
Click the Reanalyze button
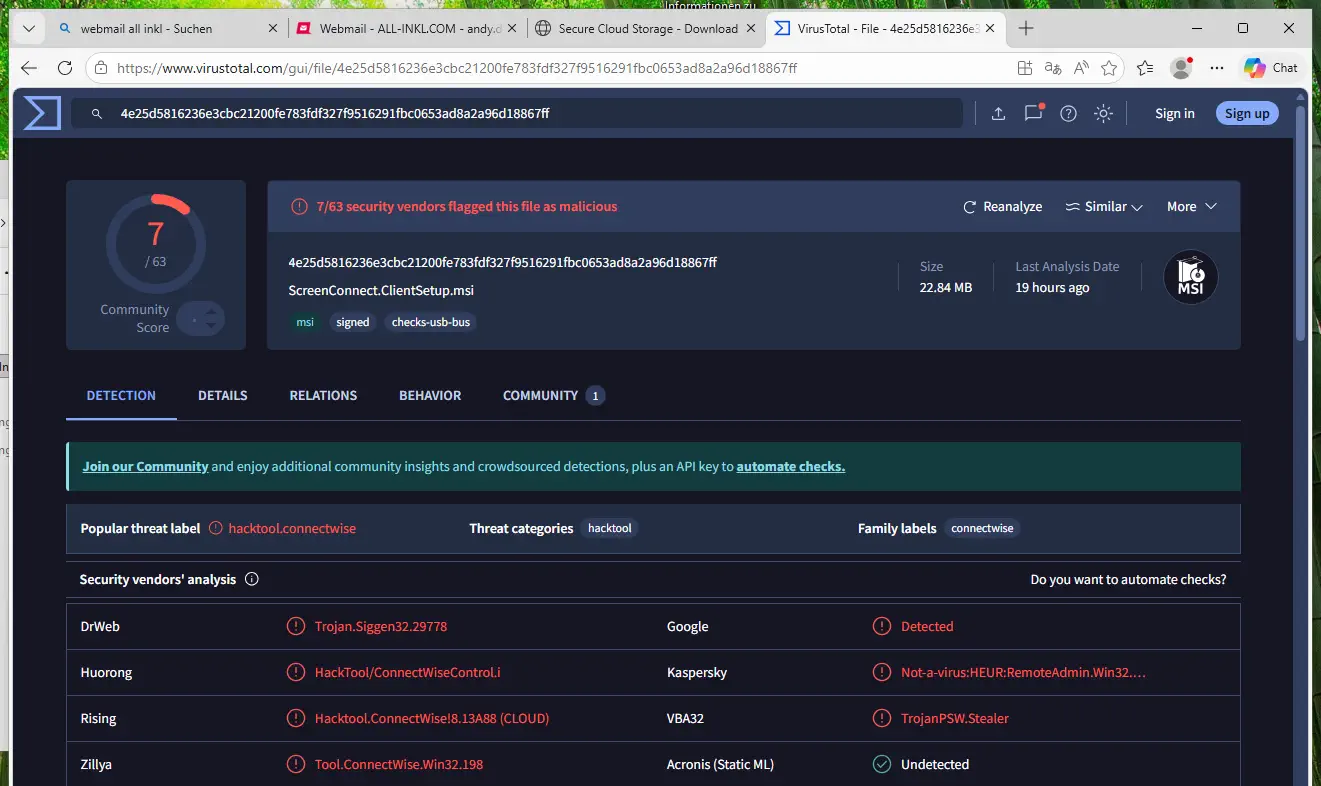pos(1002,207)
